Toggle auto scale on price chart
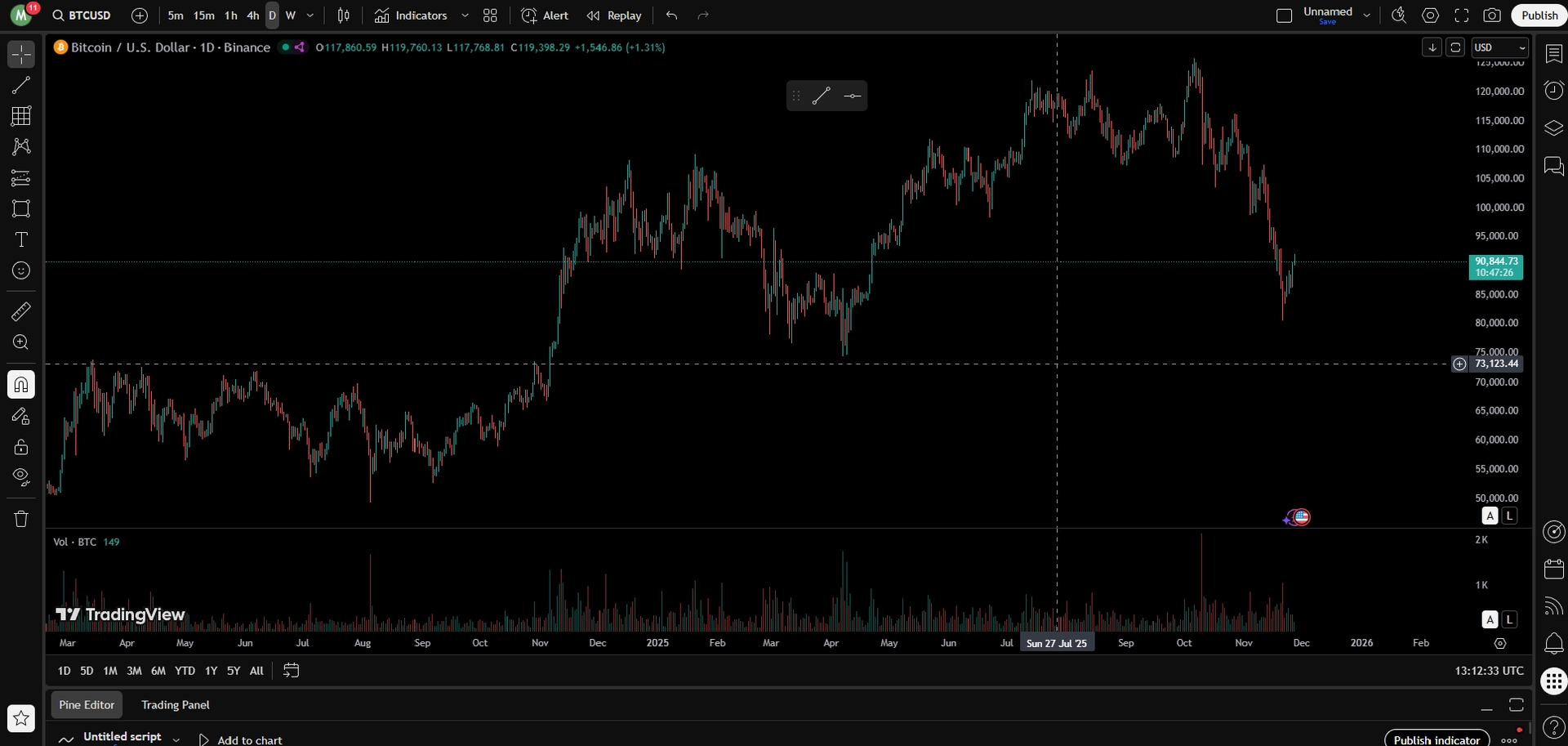Image resolution: width=1568 pixels, height=746 pixels. pos(1490,516)
